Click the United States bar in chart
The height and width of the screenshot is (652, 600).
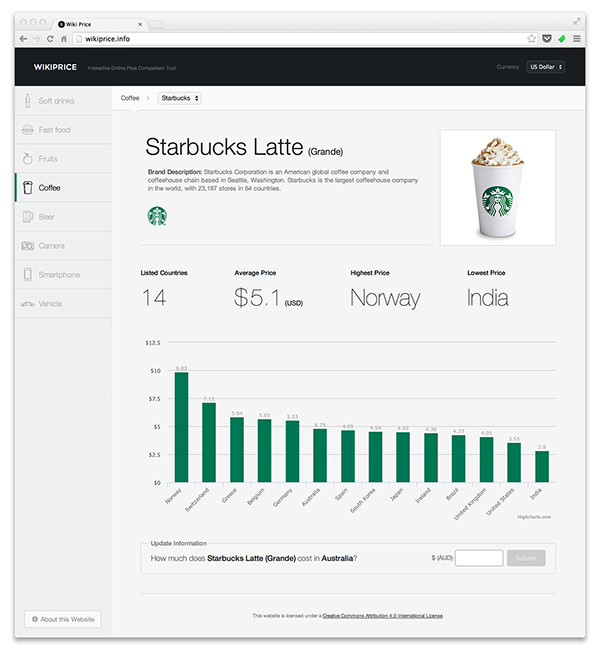tap(514, 462)
